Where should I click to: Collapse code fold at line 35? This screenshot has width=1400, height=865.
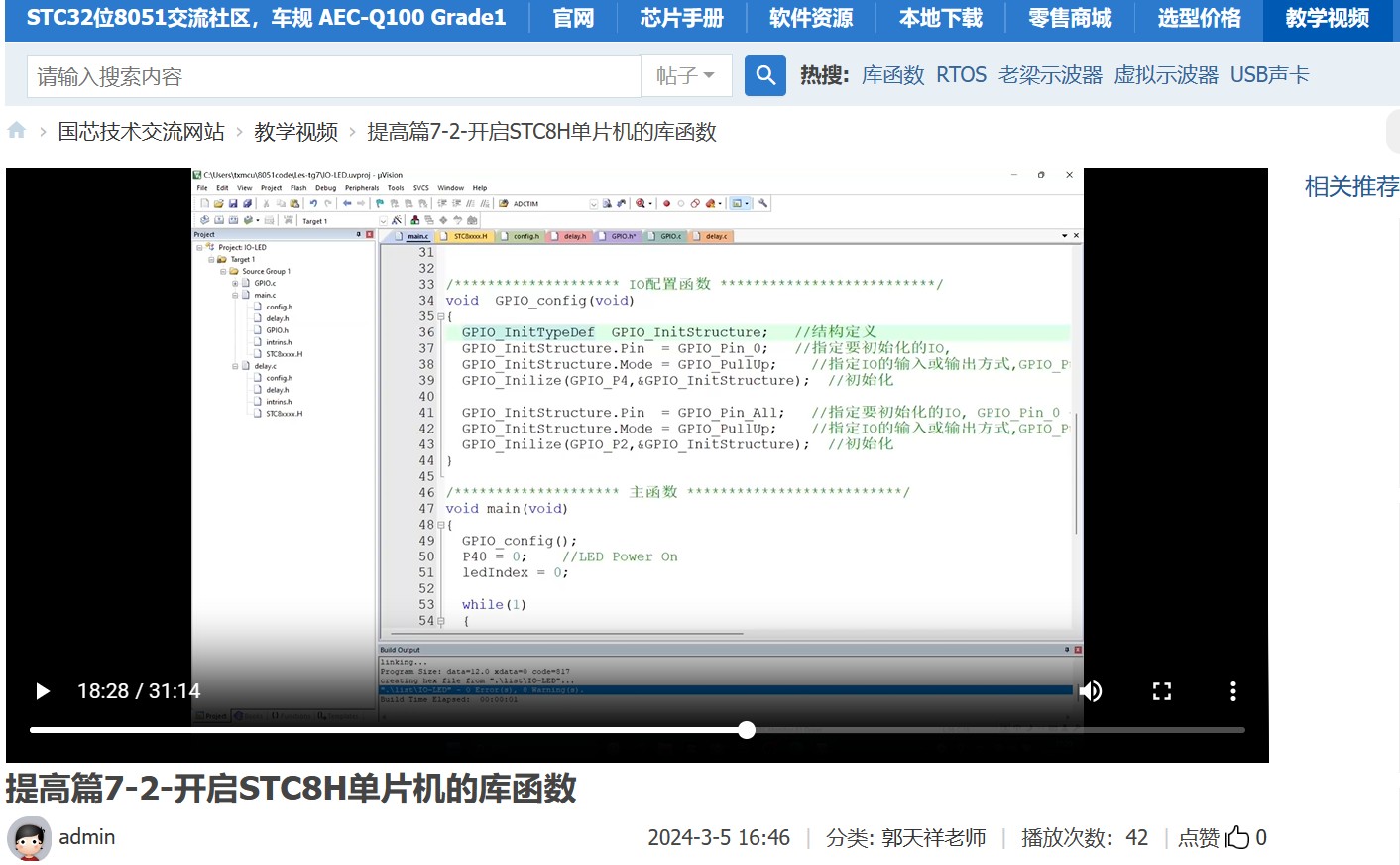[441, 316]
